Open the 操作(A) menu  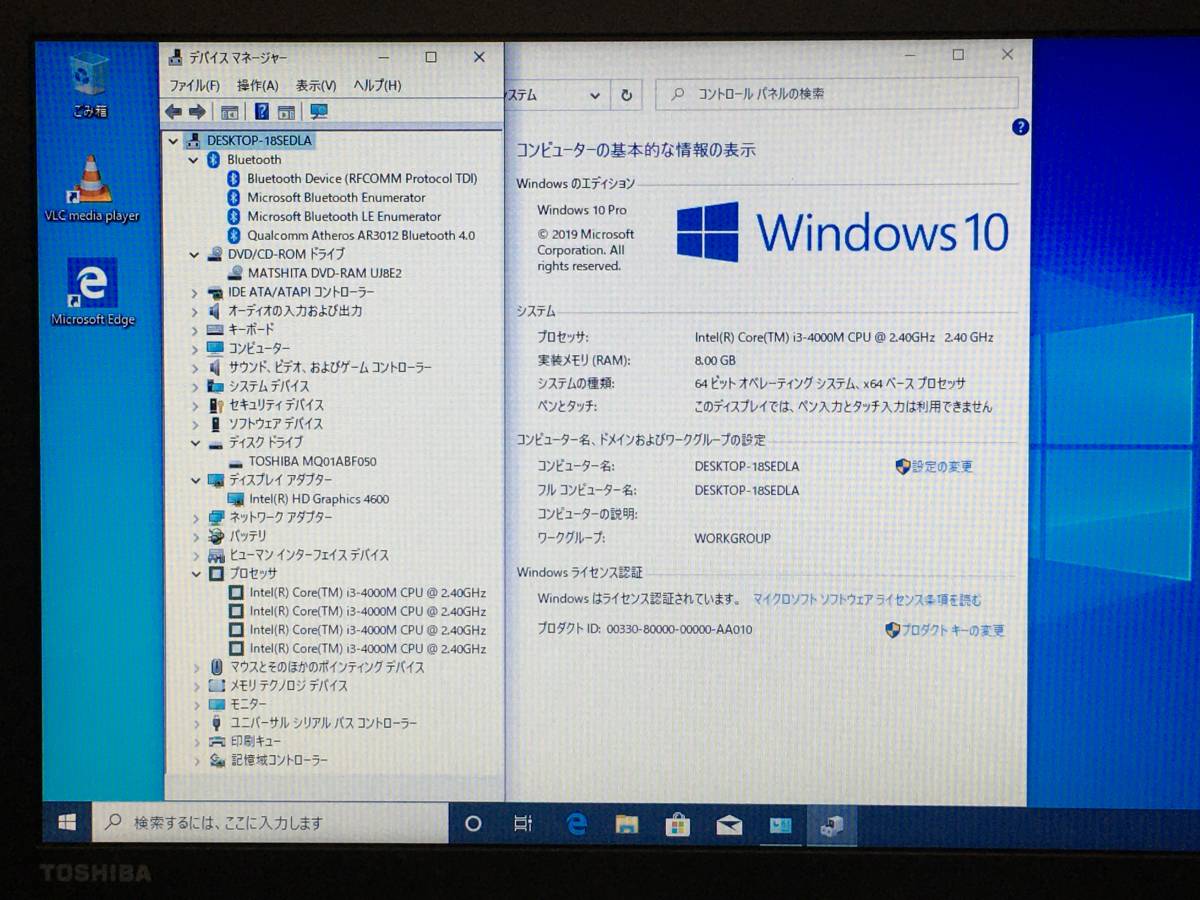(x=258, y=86)
